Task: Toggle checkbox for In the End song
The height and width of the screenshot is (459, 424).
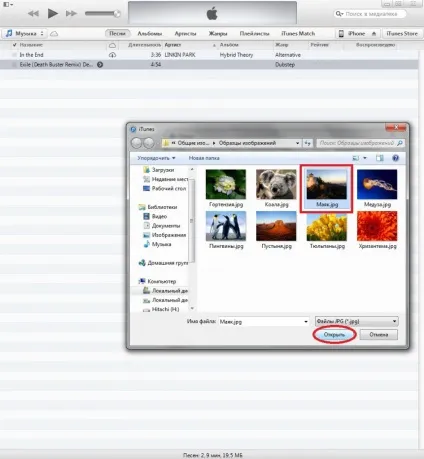Action: click(x=14, y=55)
